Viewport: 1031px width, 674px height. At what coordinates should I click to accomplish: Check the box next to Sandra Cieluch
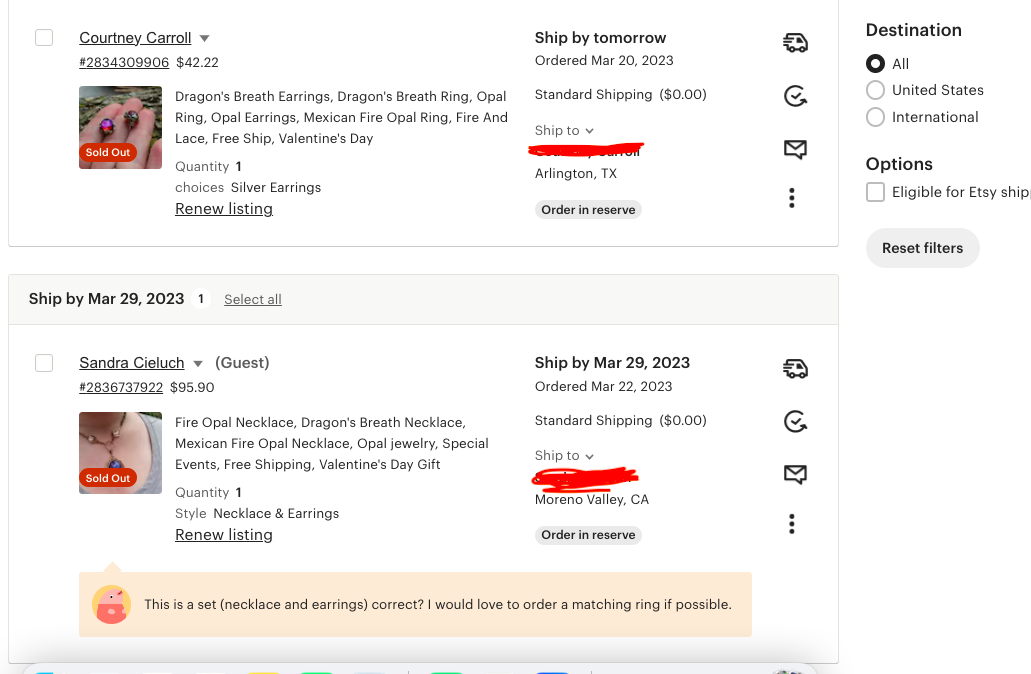[x=44, y=363]
